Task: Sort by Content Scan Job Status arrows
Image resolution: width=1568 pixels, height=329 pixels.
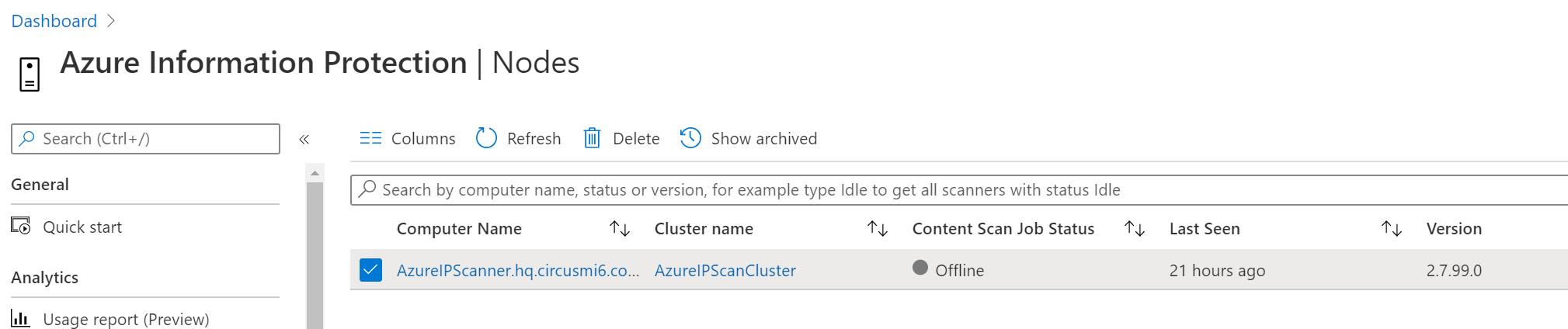Action: pyautogui.click(x=1134, y=229)
